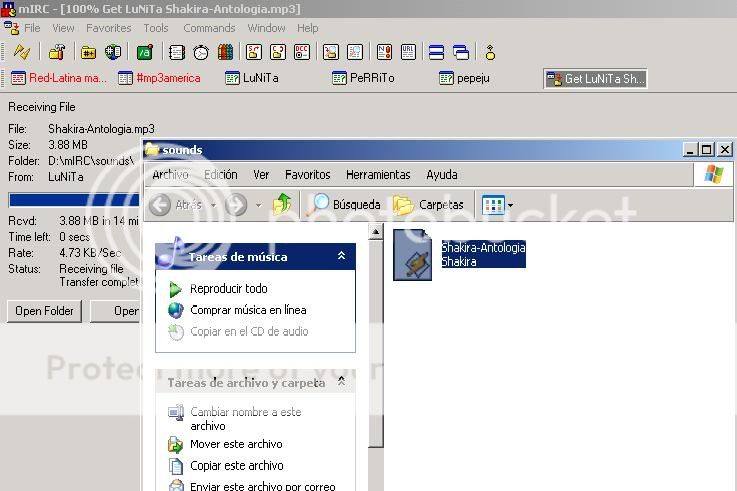Switch to Red-Latina status window tab
This screenshot has height=491, width=737.
(59, 78)
